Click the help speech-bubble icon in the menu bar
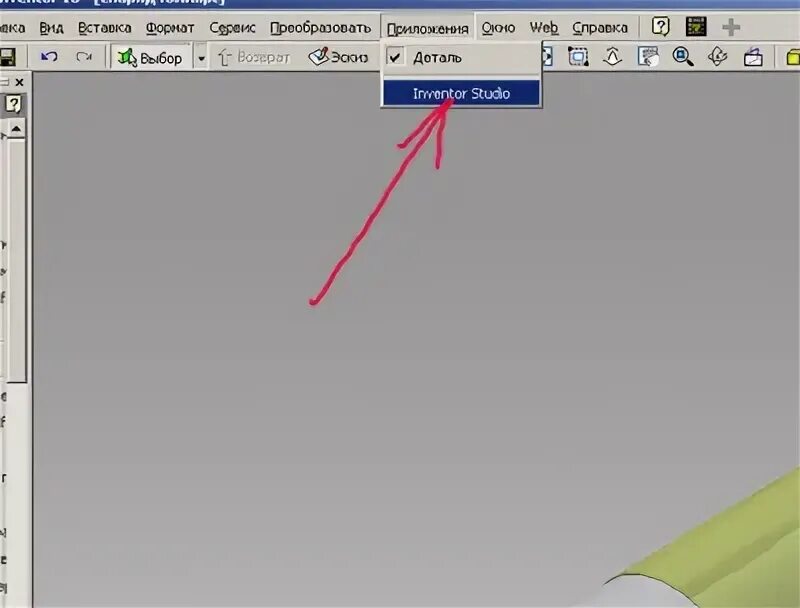The width and height of the screenshot is (800, 608). pyautogui.click(x=660, y=27)
